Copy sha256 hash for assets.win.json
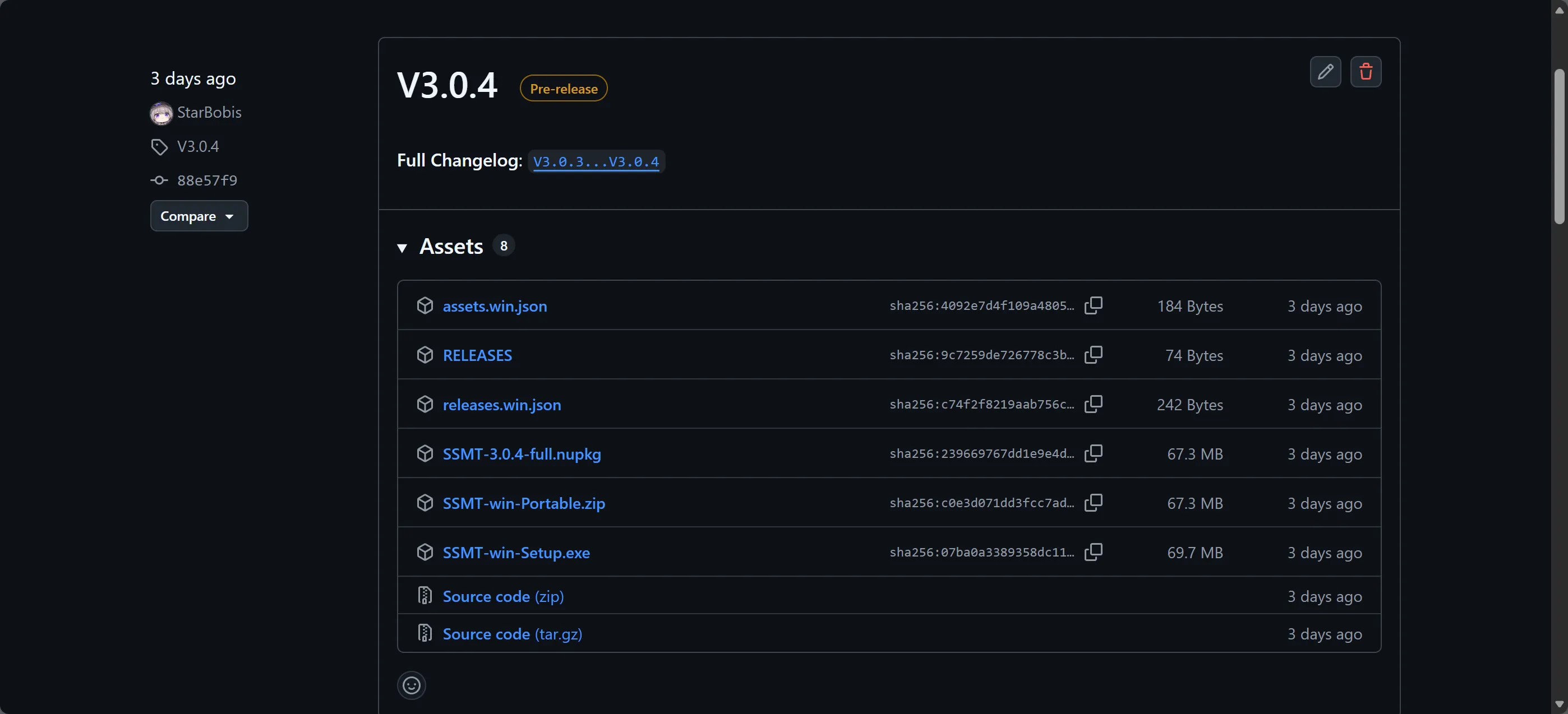The image size is (1568, 714). click(x=1093, y=305)
